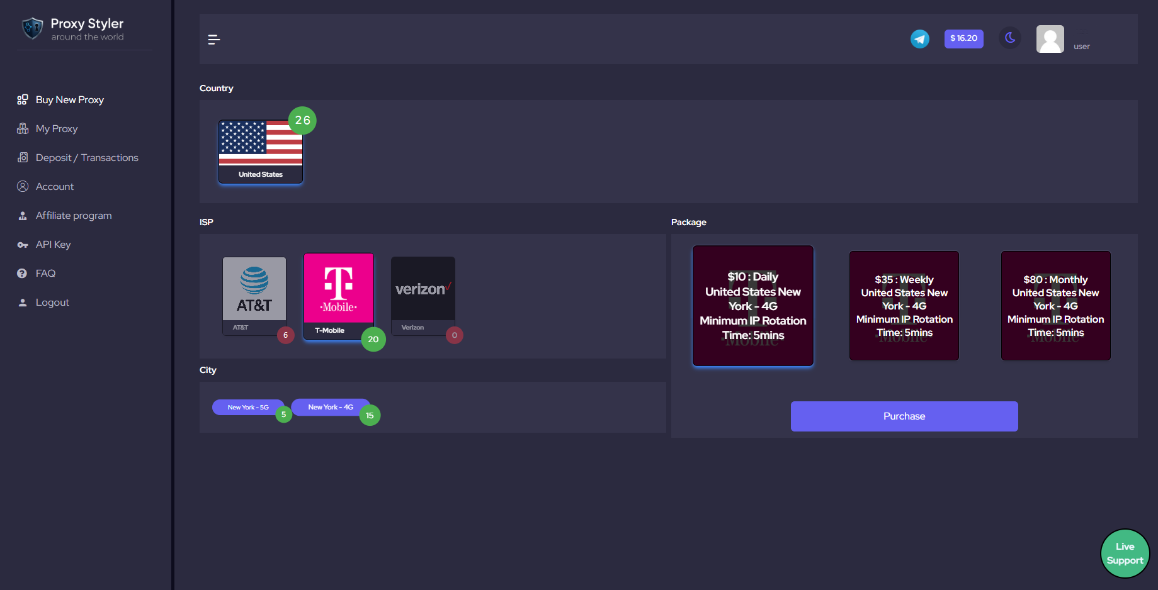Click the T-Mobile count badge 20
The width and height of the screenshot is (1158, 590).
click(x=373, y=339)
